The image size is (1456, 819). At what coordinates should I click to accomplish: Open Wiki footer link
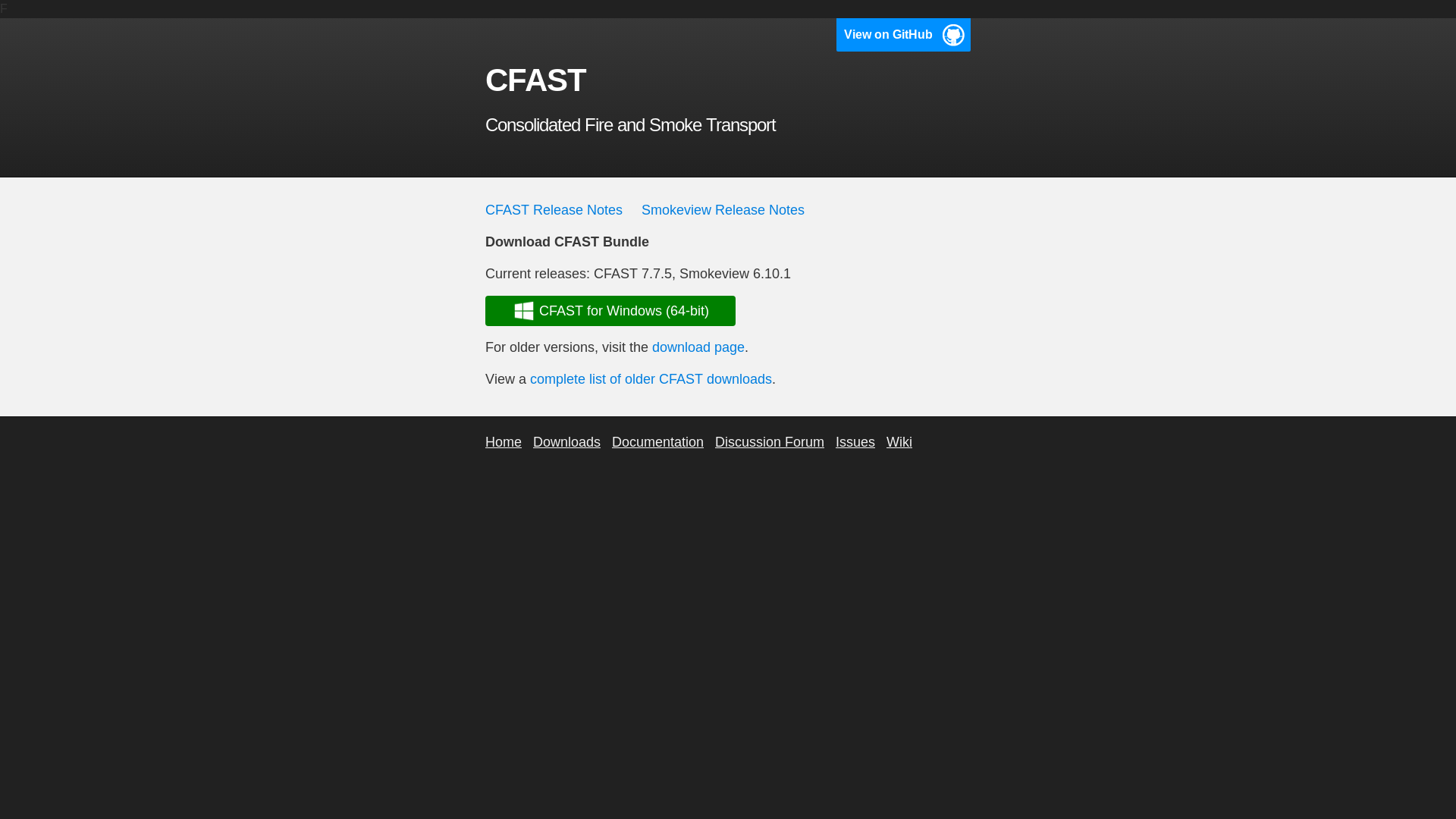(899, 442)
